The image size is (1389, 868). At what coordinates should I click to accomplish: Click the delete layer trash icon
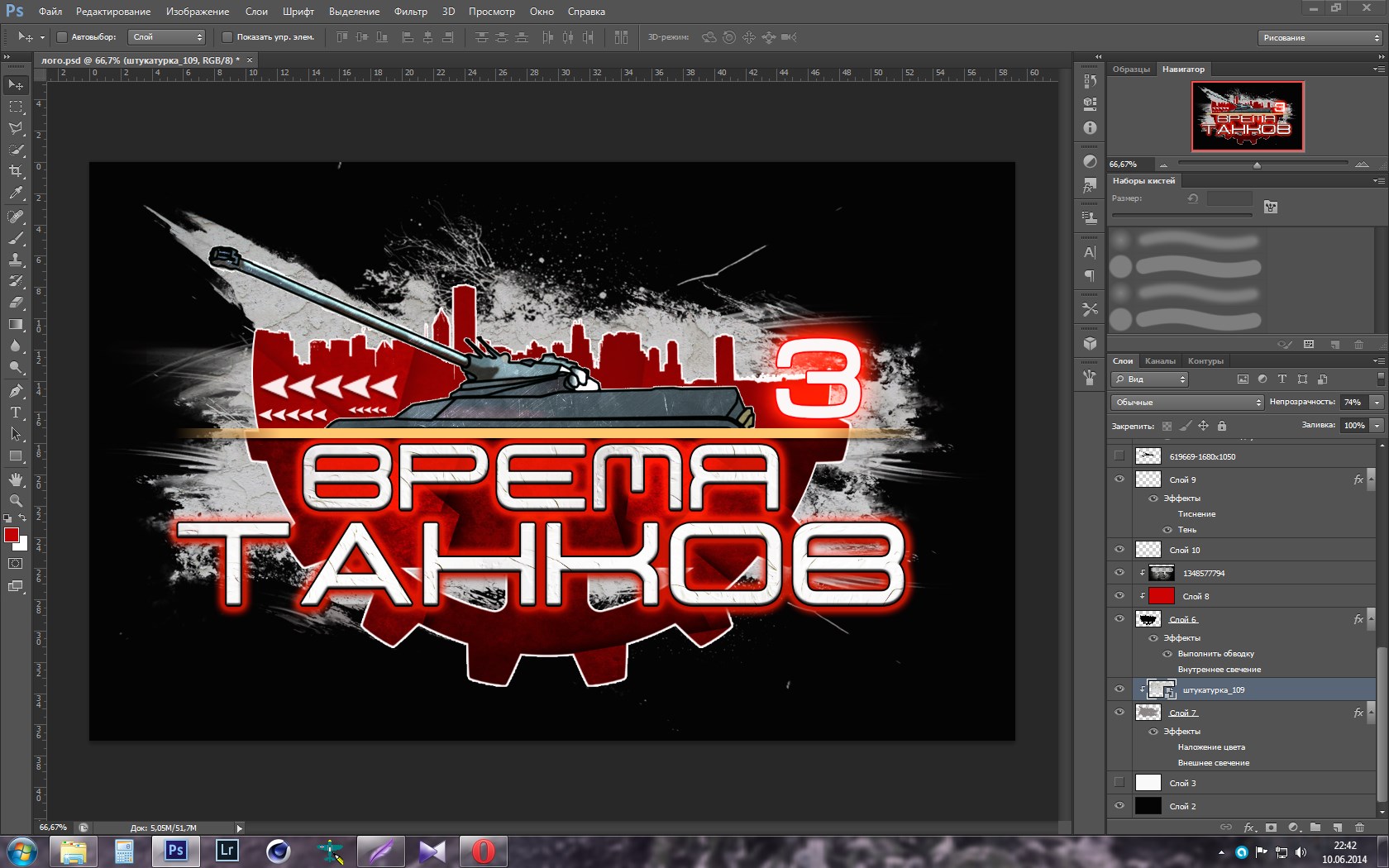[x=1359, y=827]
